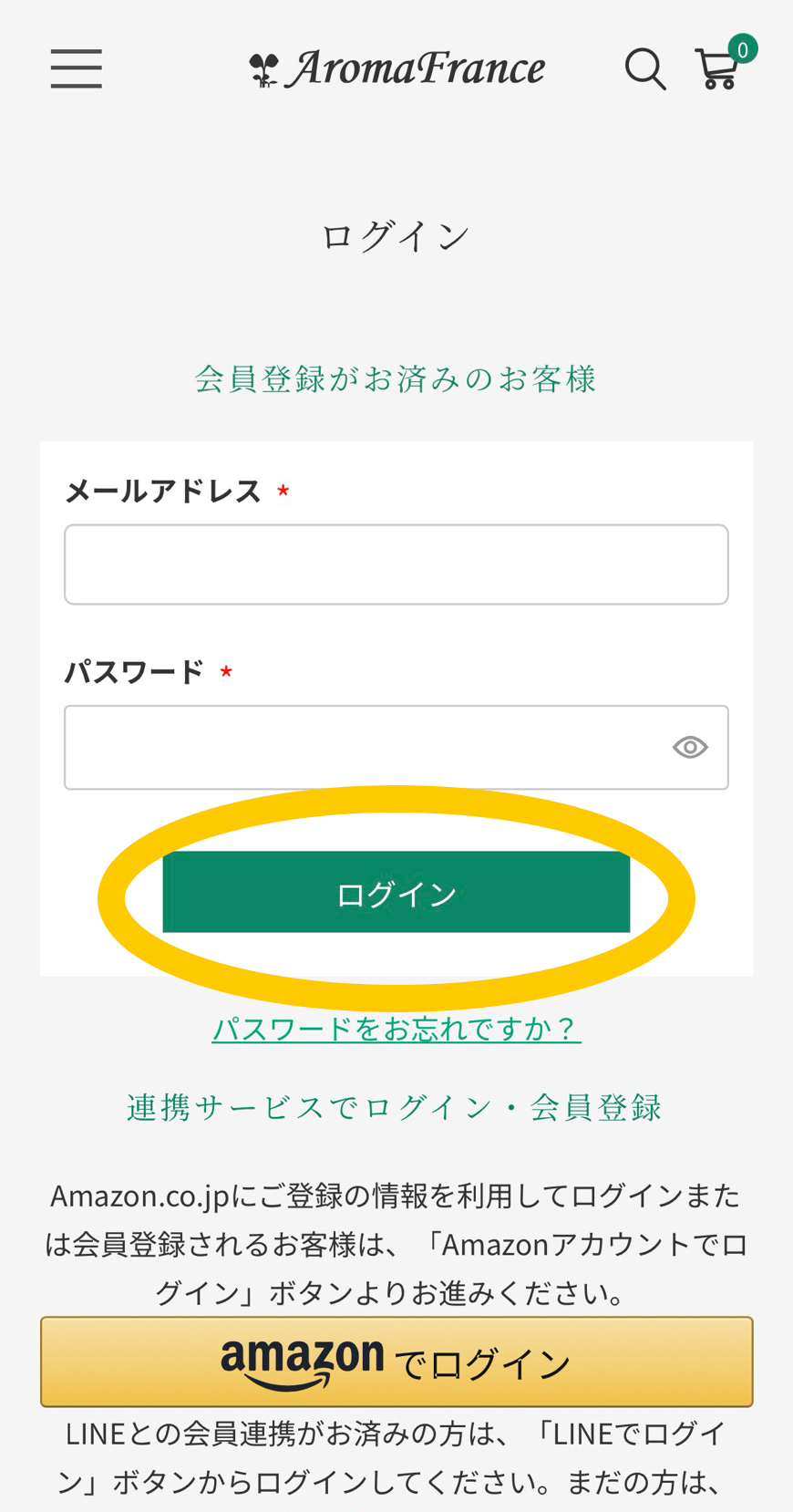Click the green cart count badge
The height and width of the screenshot is (1512, 793).
[743, 49]
